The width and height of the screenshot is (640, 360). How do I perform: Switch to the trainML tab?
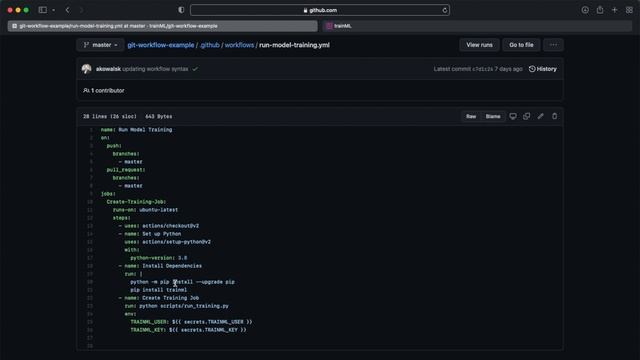(x=477, y=26)
